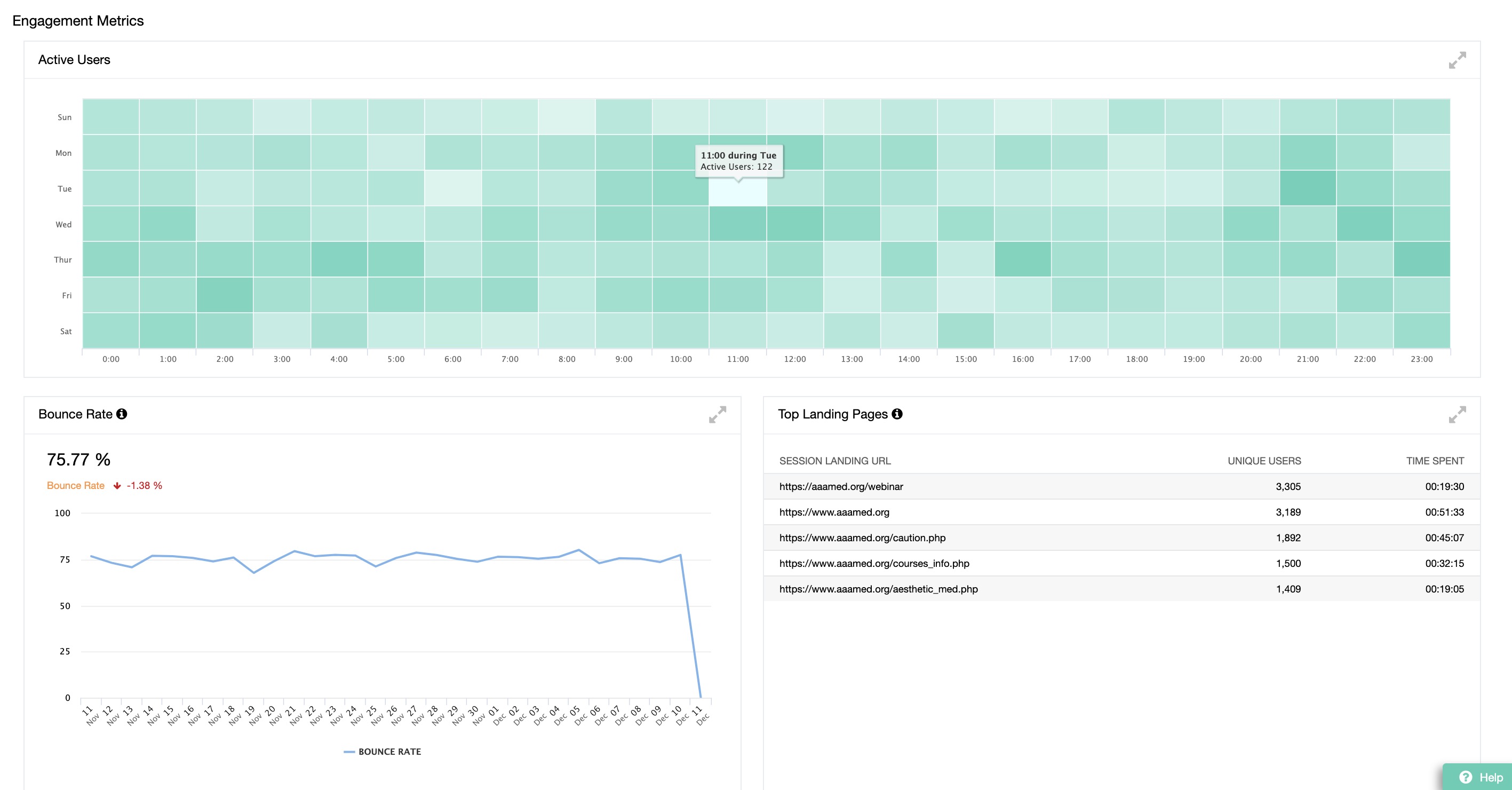This screenshot has height=790, width=1512.
Task: Click the red down-arrow bounce change icon
Action: point(117,486)
